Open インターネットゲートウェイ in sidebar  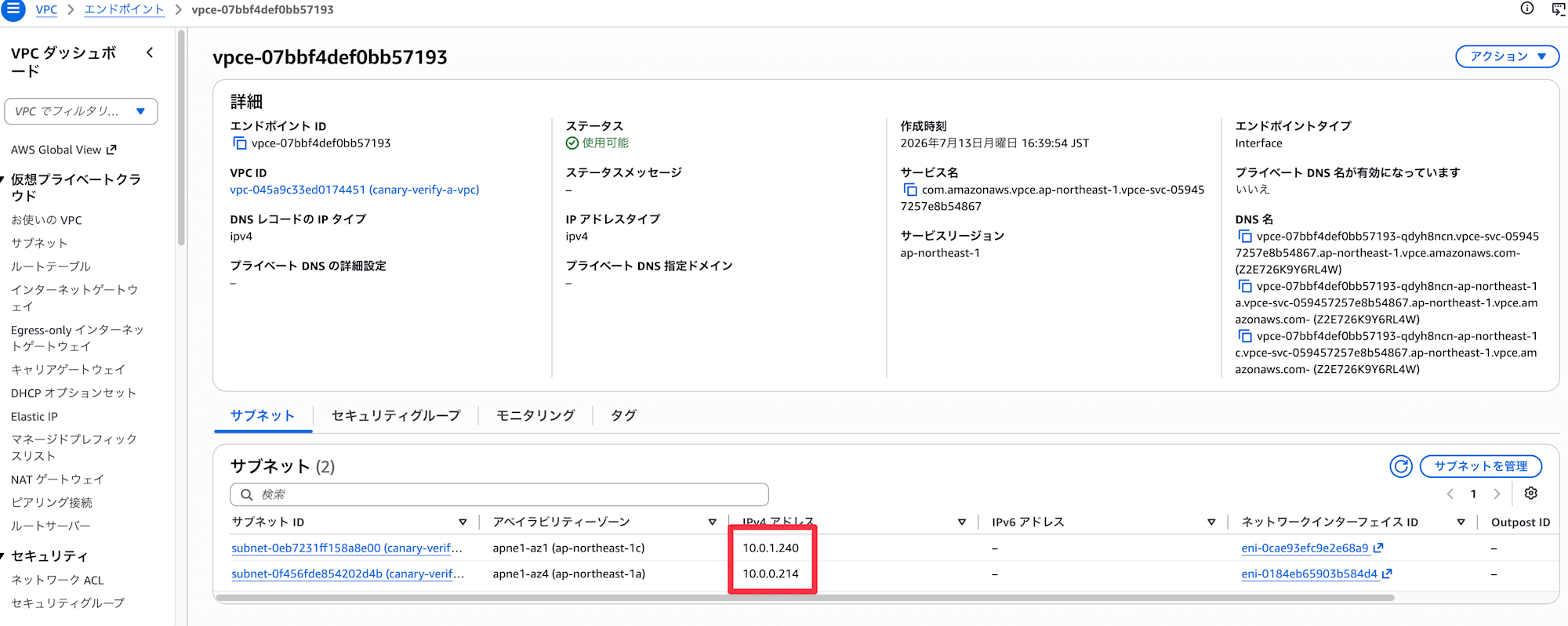tap(74, 298)
